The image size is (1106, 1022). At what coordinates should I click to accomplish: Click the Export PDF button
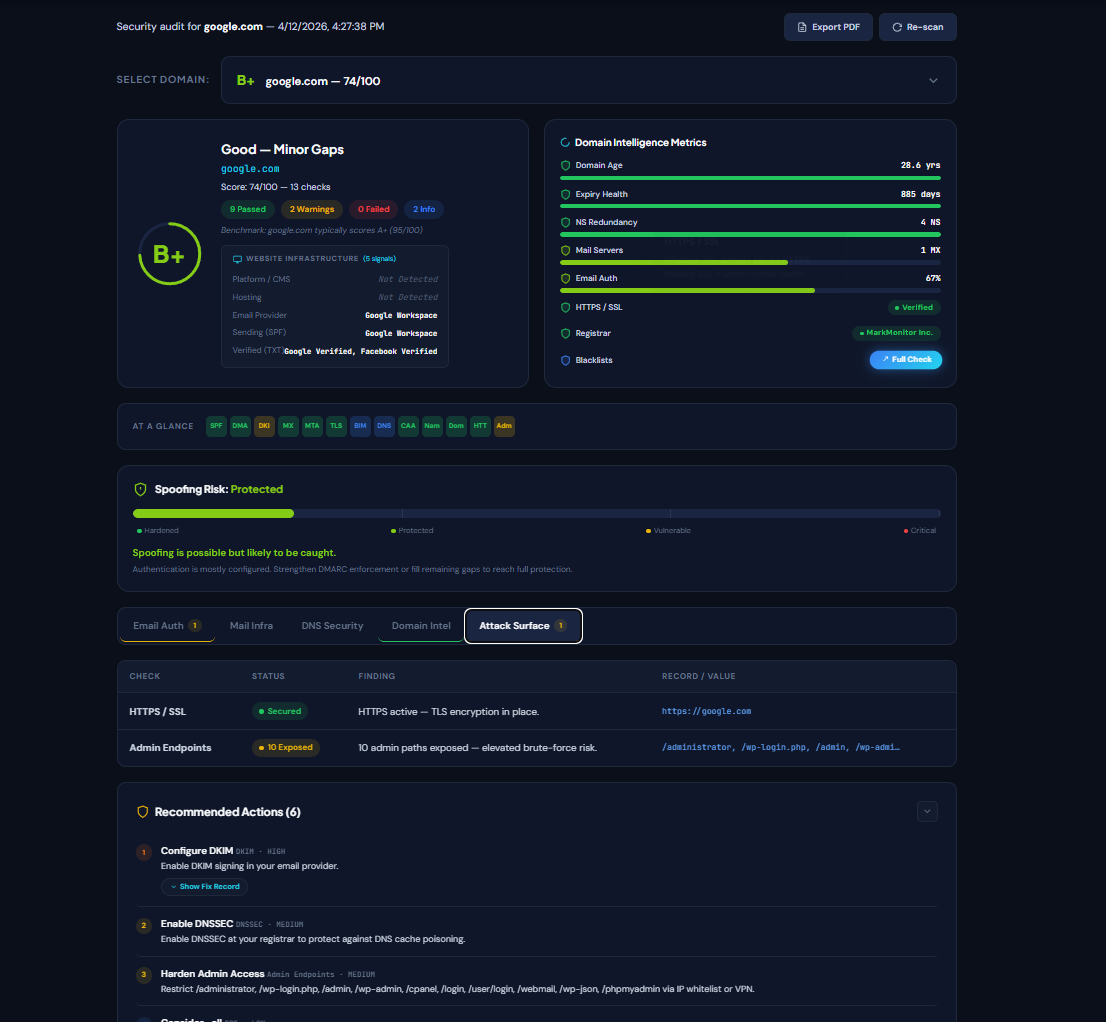pos(828,27)
